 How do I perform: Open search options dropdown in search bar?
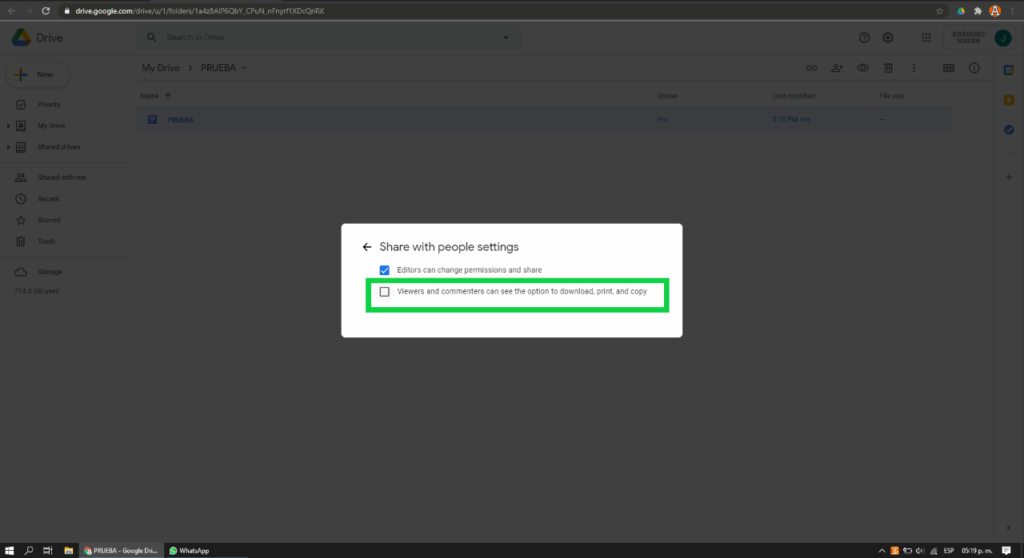[x=506, y=38]
